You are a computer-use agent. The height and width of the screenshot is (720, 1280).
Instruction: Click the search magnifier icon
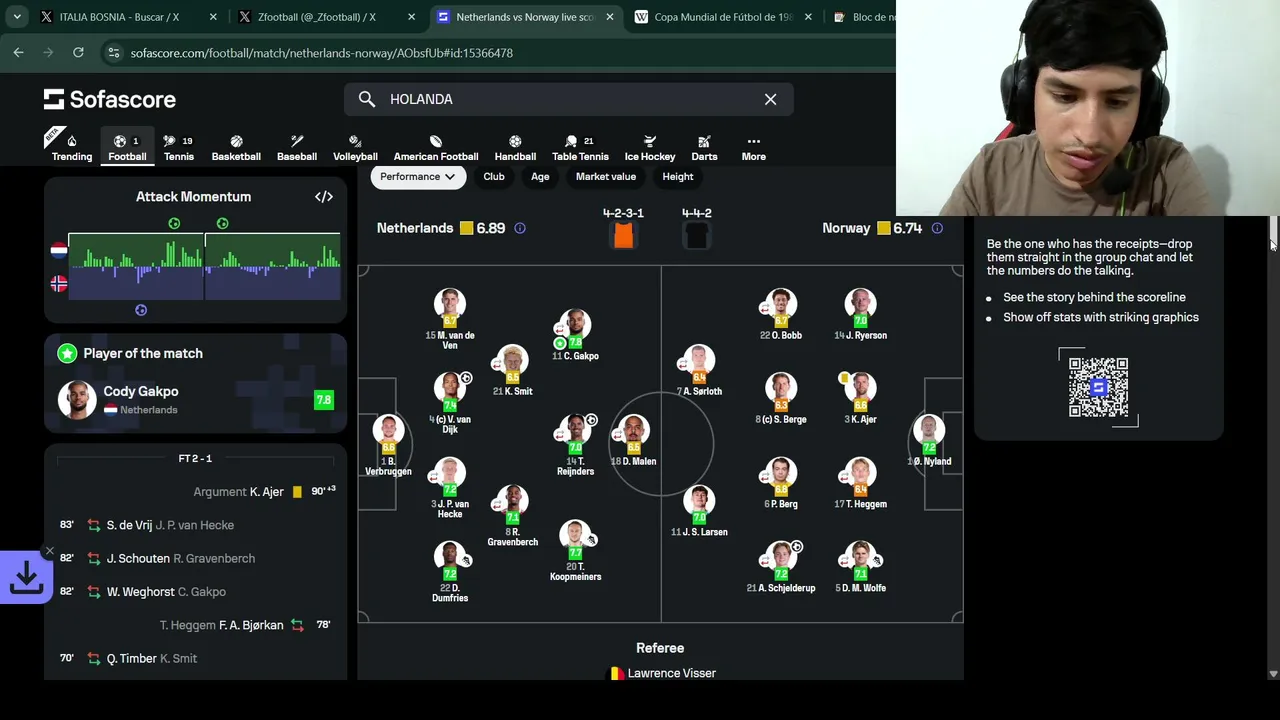[x=367, y=99]
